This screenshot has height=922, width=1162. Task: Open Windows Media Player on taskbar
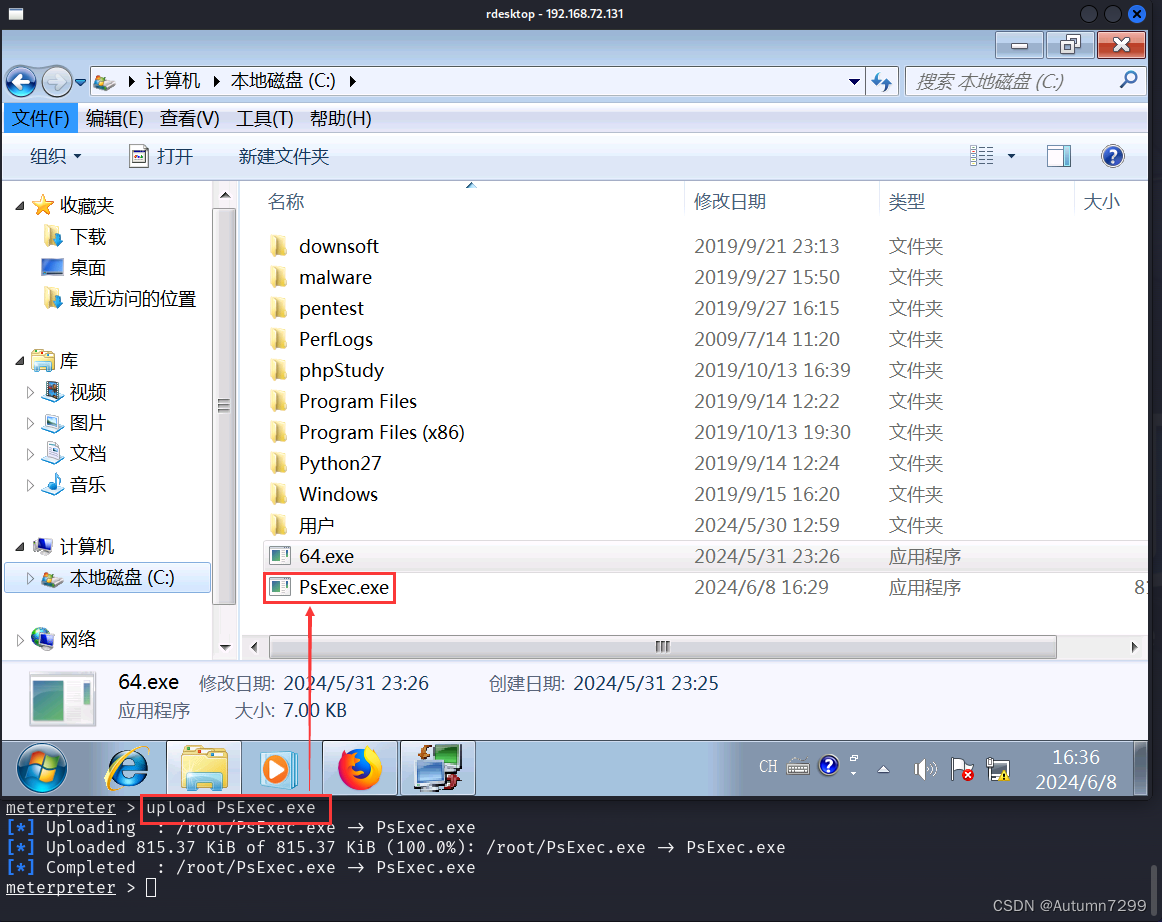[x=279, y=768]
